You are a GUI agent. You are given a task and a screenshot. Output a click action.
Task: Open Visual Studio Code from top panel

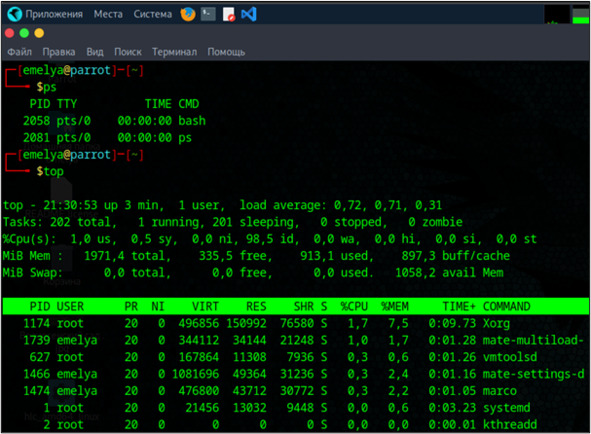[249, 14]
